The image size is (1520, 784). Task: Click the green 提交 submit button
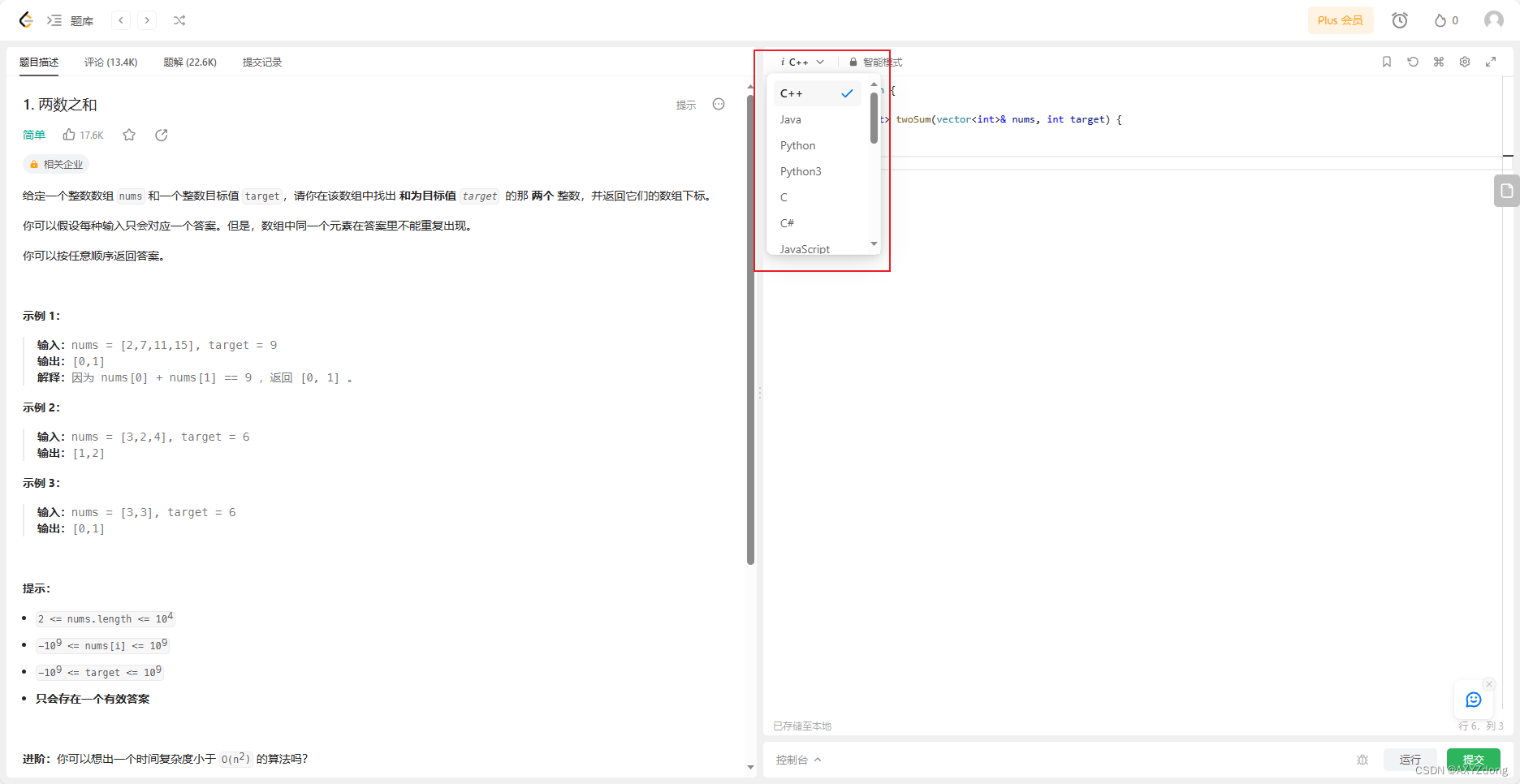click(1474, 760)
